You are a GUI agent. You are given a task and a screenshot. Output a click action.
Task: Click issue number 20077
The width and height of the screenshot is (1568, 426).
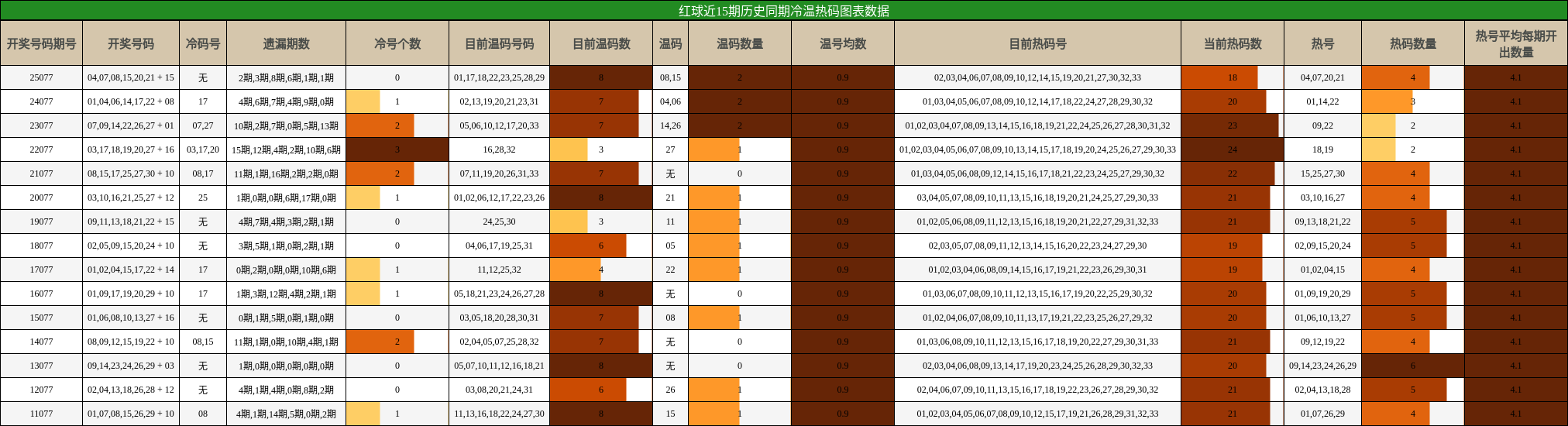pyautogui.click(x=41, y=198)
